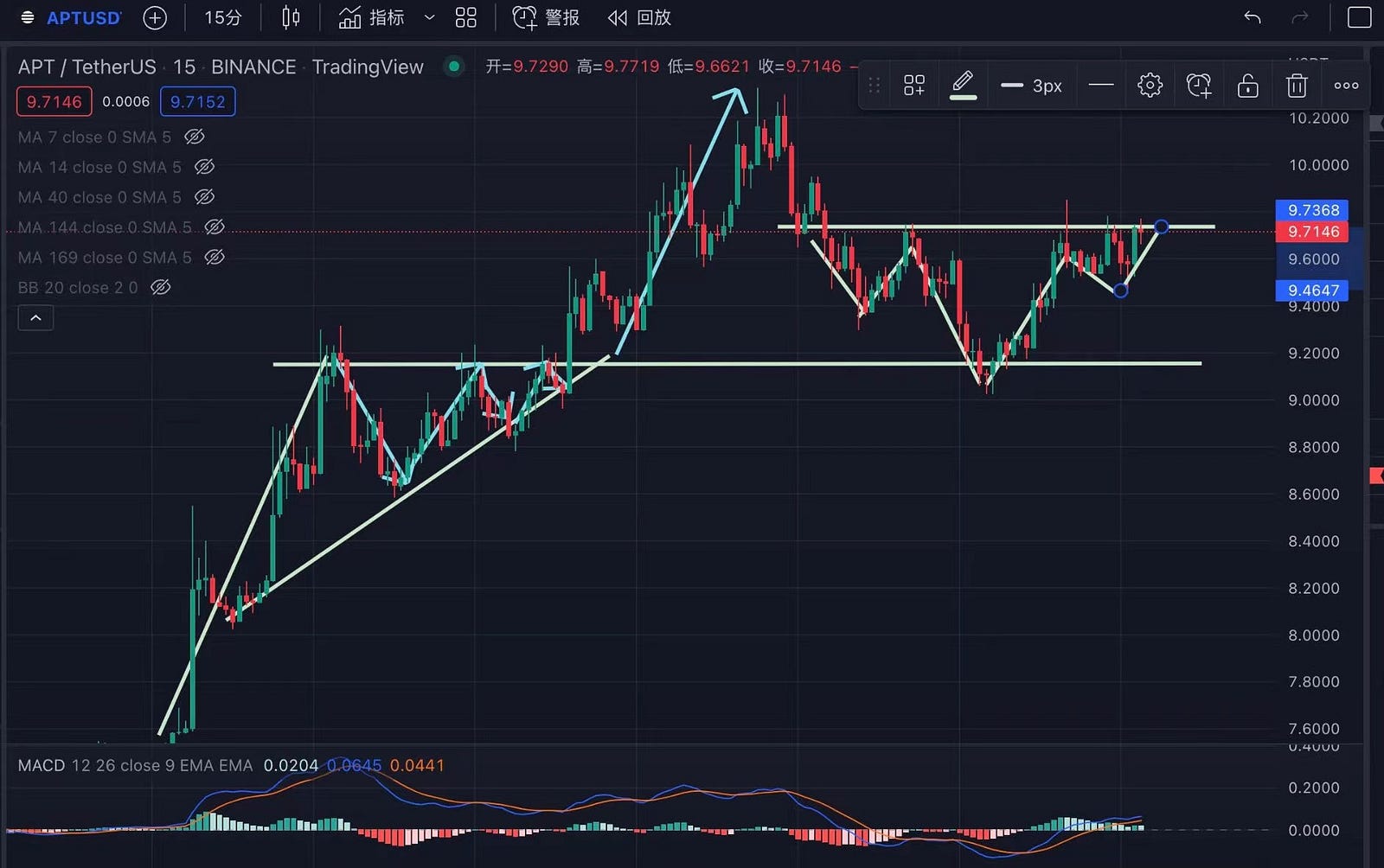Collapse the indicator legend list
1384x868 pixels.
(x=35, y=318)
